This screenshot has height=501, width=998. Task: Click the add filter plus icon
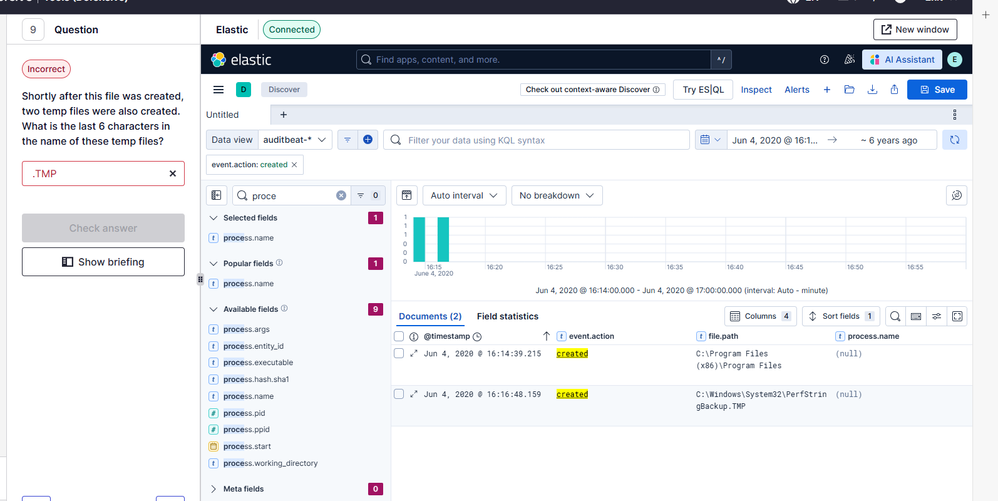tap(367, 140)
